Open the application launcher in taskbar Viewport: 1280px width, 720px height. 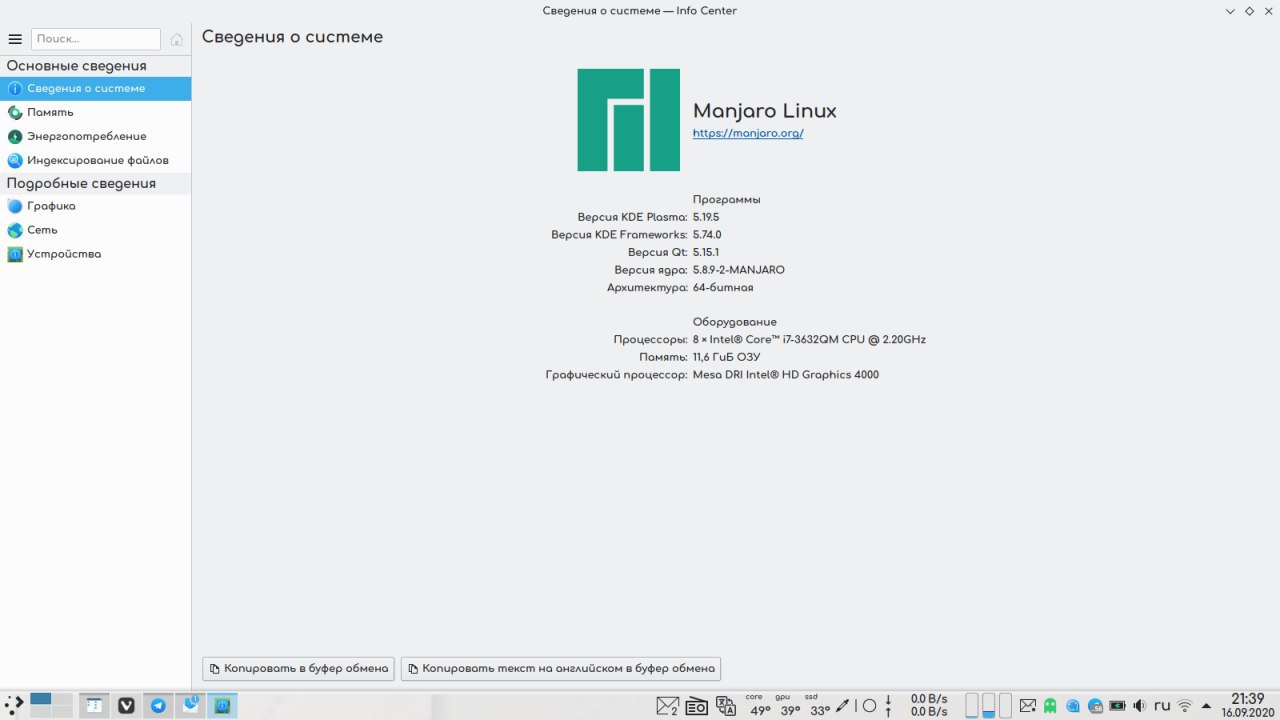coord(14,705)
